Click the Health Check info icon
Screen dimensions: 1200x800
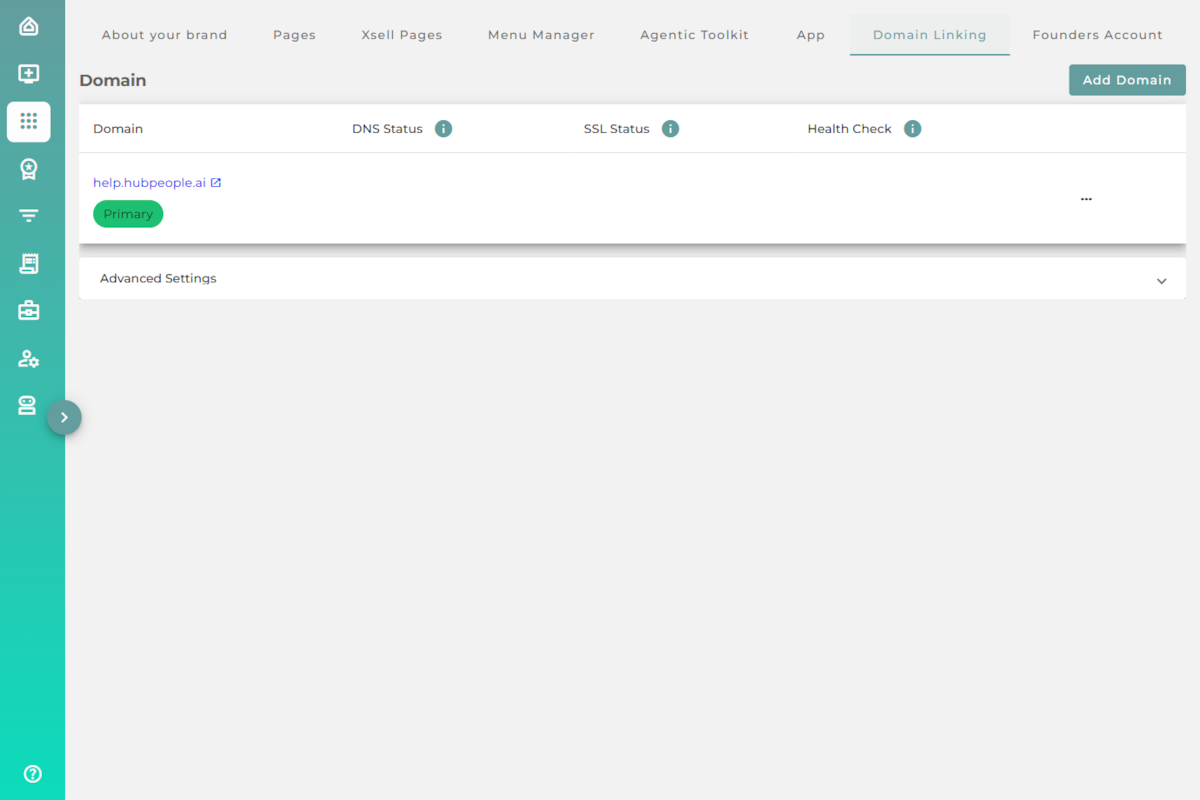coord(912,129)
